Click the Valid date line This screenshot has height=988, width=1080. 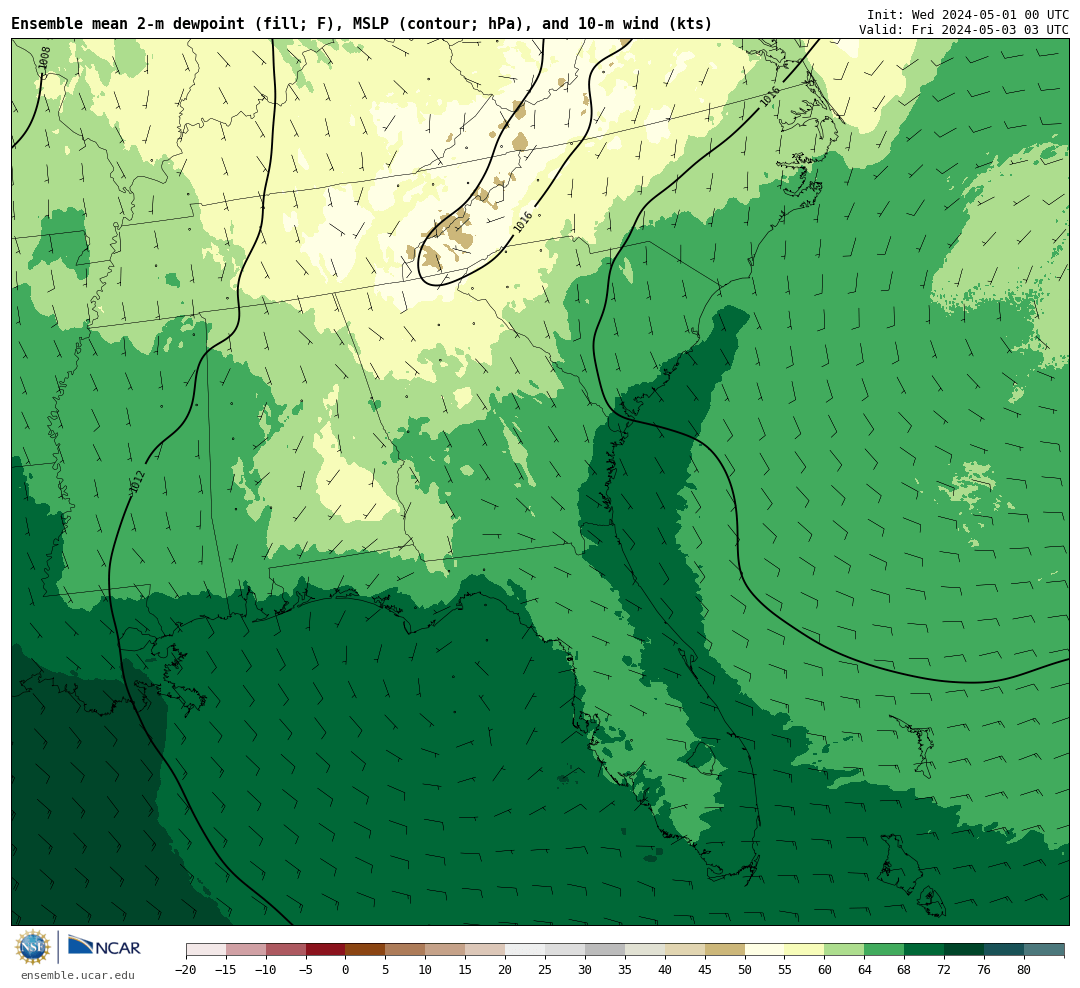963,30
